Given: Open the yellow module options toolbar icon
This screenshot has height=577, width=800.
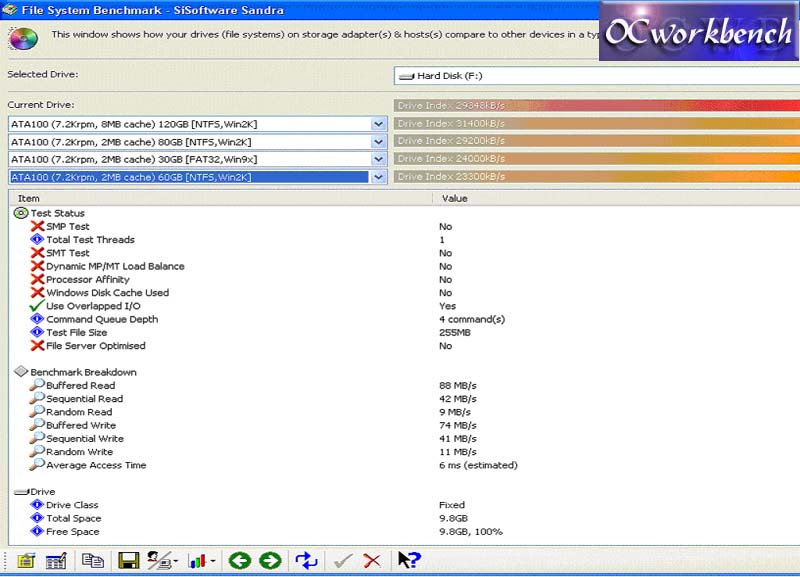Looking at the screenshot, I should [26, 561].
